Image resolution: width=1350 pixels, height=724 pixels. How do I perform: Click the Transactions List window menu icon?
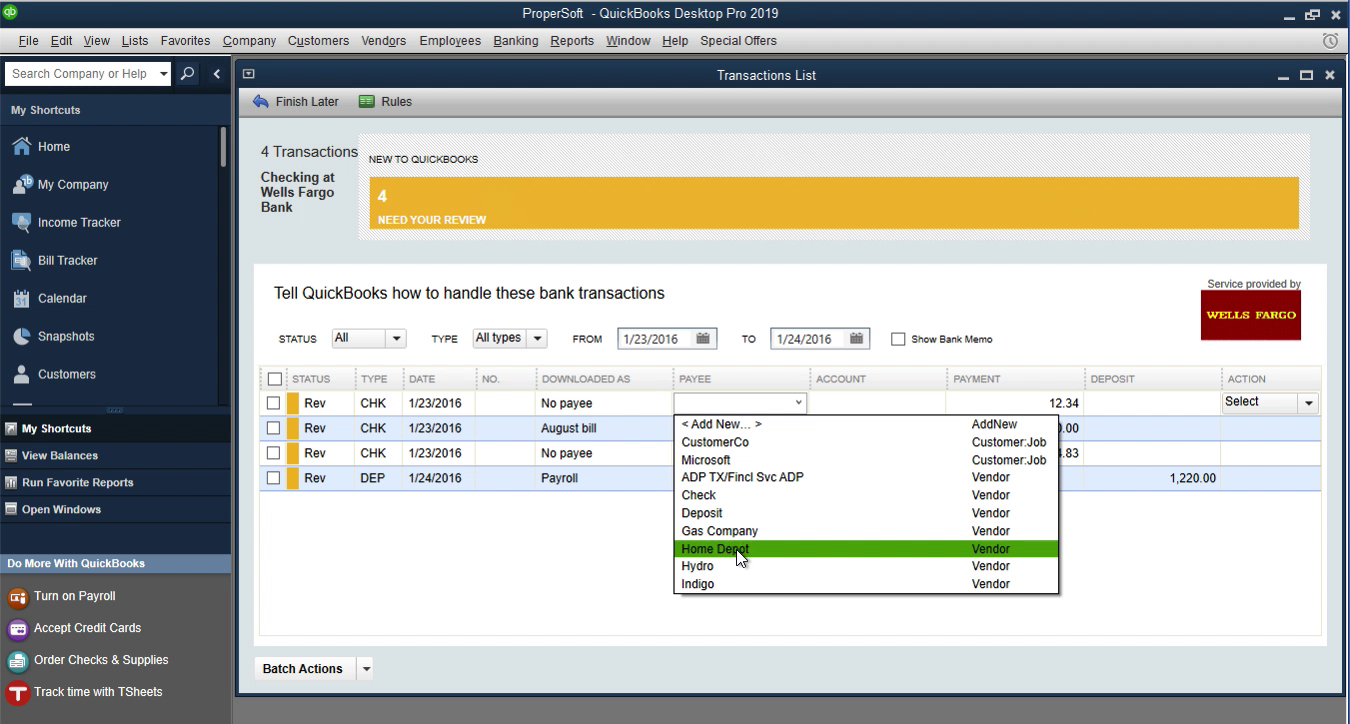click(x=249, y=74)
